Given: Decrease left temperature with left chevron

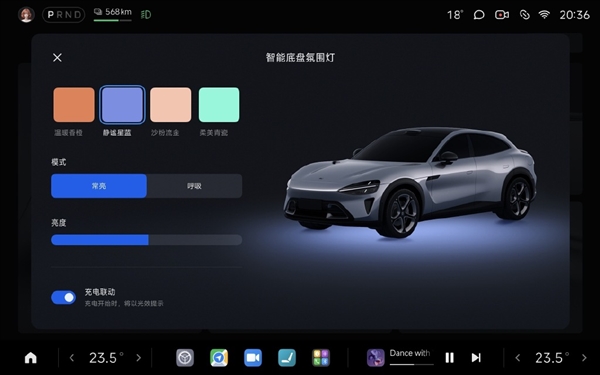Looking at the screenshot, I should tap(72, 358).
